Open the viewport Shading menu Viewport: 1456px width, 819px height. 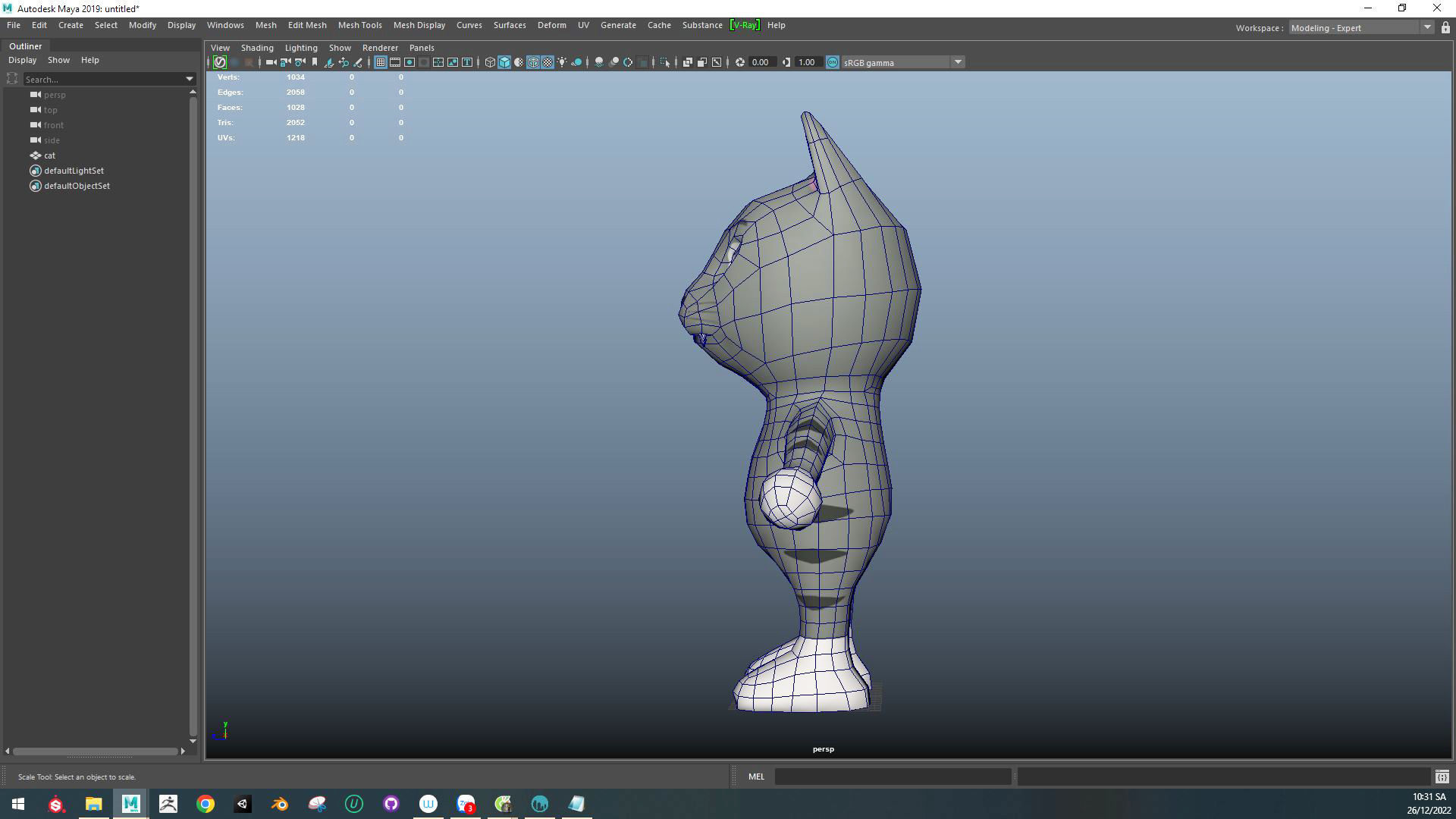tap(257, 48)
